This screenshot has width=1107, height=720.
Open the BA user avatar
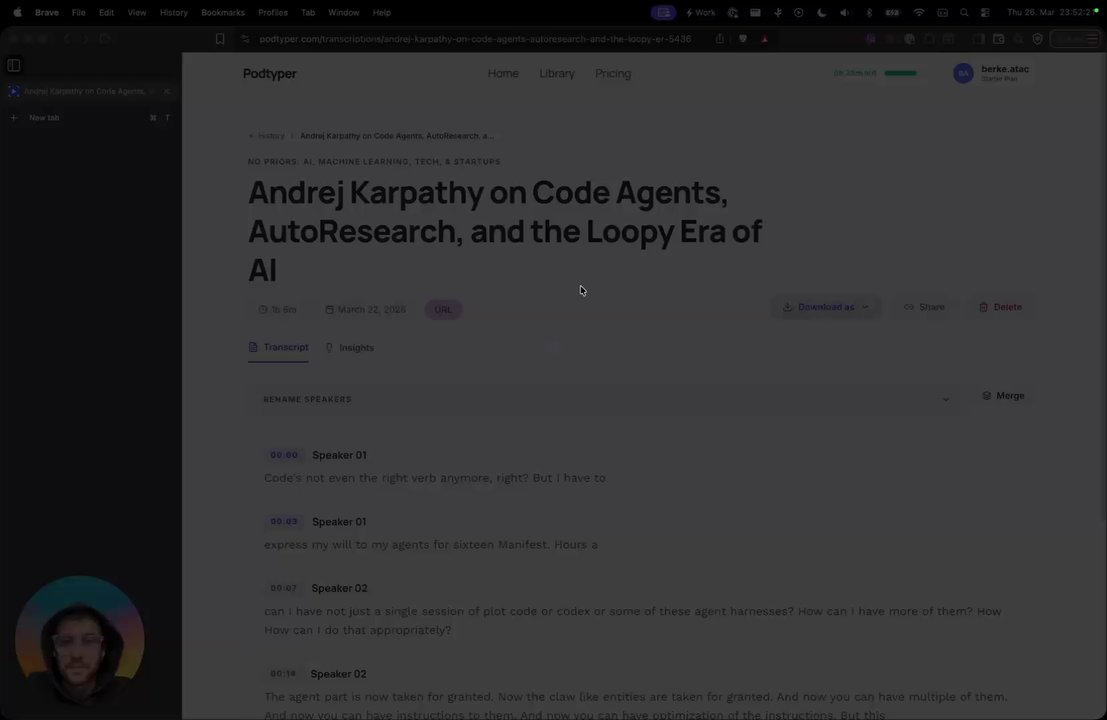click(x=963, y=73)
